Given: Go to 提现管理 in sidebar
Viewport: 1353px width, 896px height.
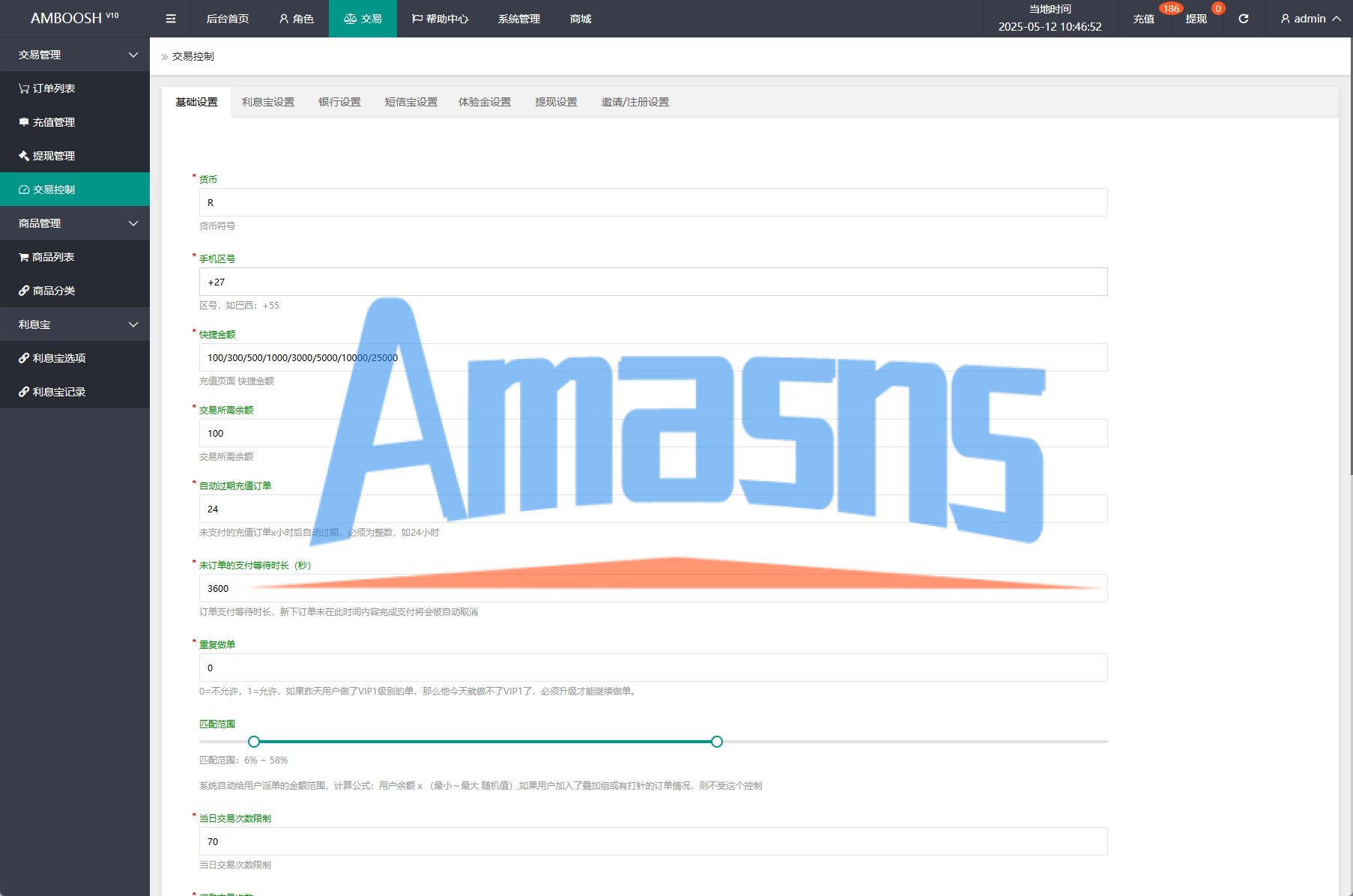Looking at the screenshot, I should (x=75, y=156).
